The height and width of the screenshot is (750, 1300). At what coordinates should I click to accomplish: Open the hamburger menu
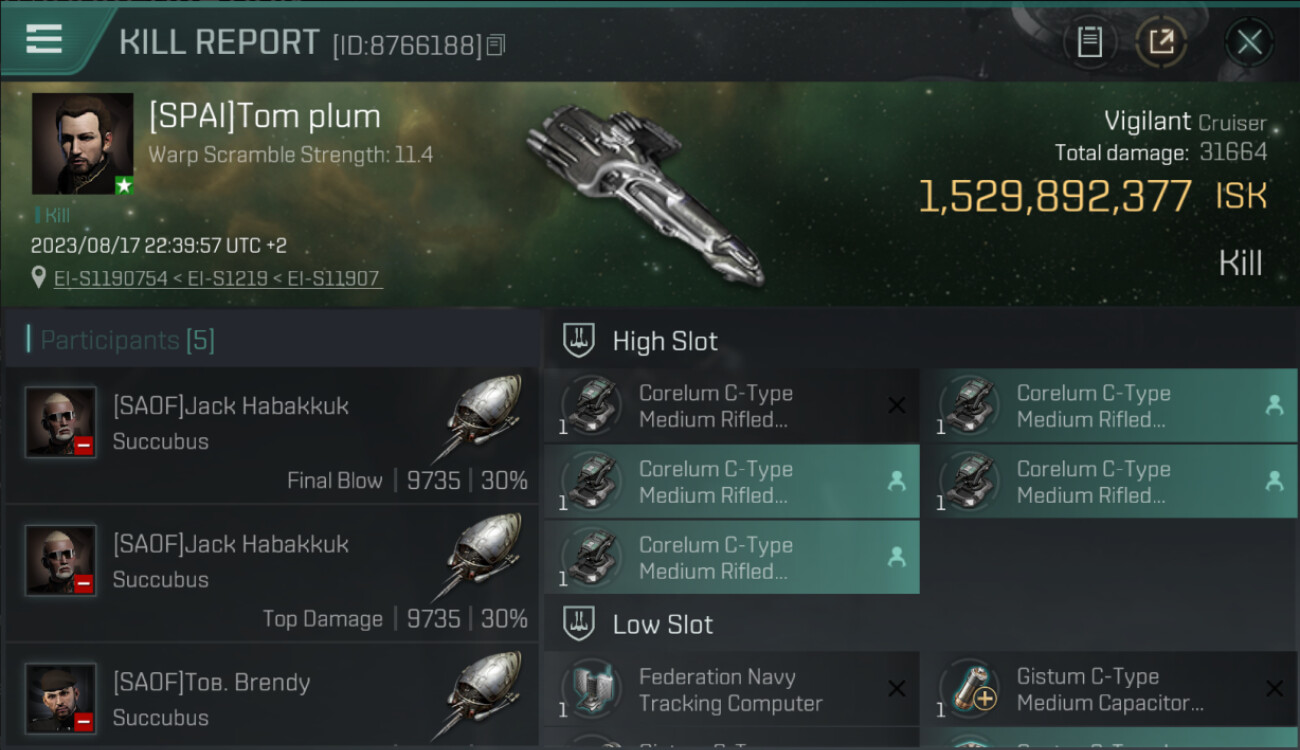coord(44,40)
